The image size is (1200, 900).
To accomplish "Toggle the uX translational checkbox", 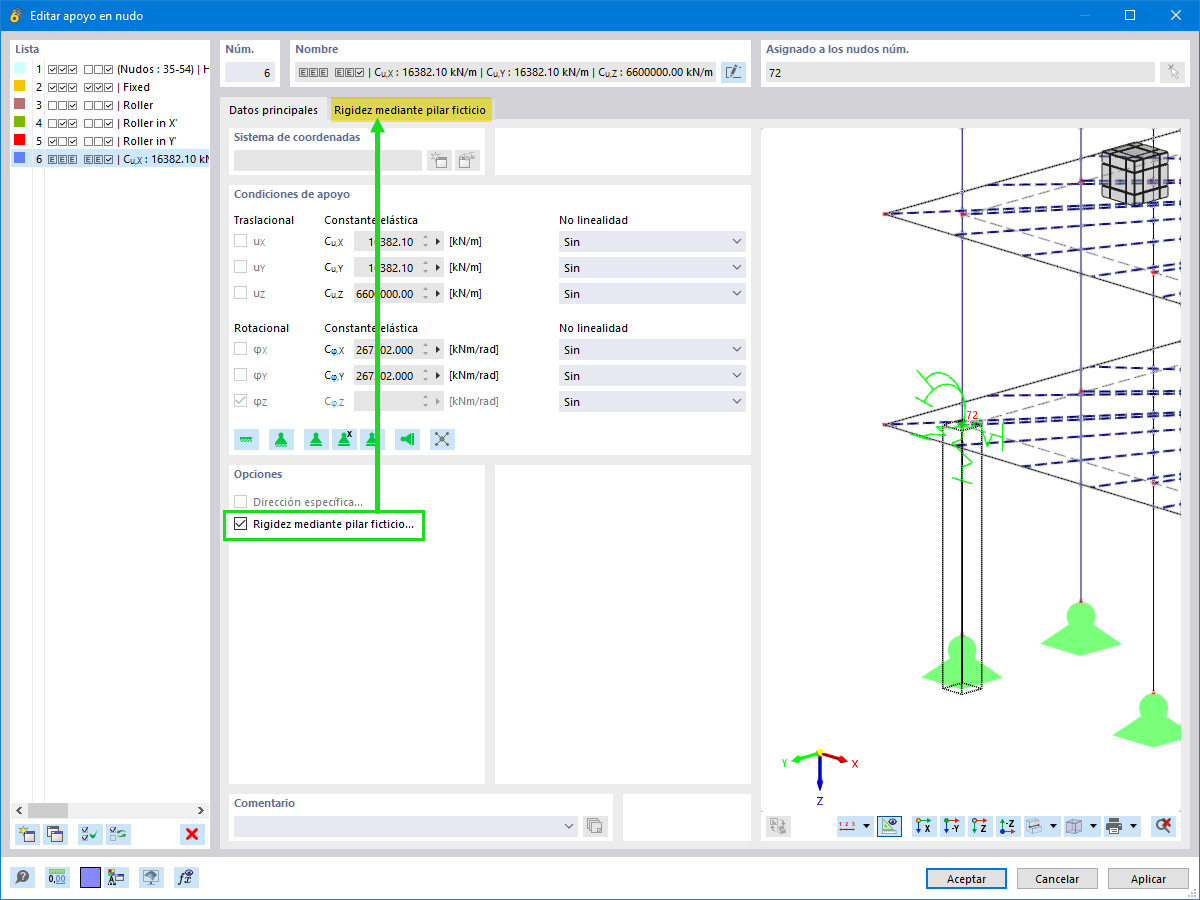I will click(x=240, y=241).
